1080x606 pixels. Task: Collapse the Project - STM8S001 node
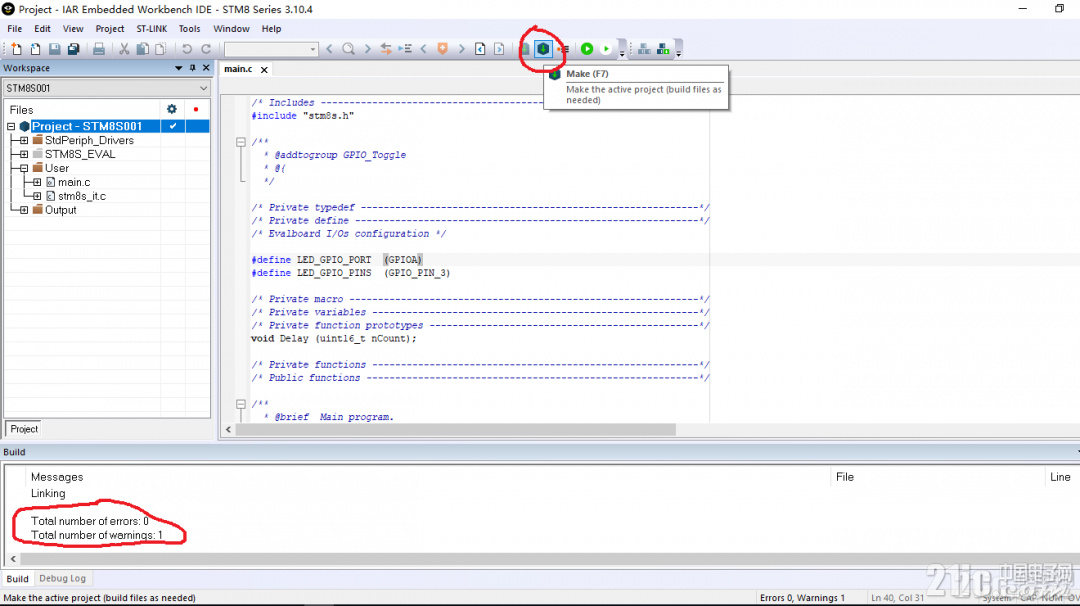11,127
